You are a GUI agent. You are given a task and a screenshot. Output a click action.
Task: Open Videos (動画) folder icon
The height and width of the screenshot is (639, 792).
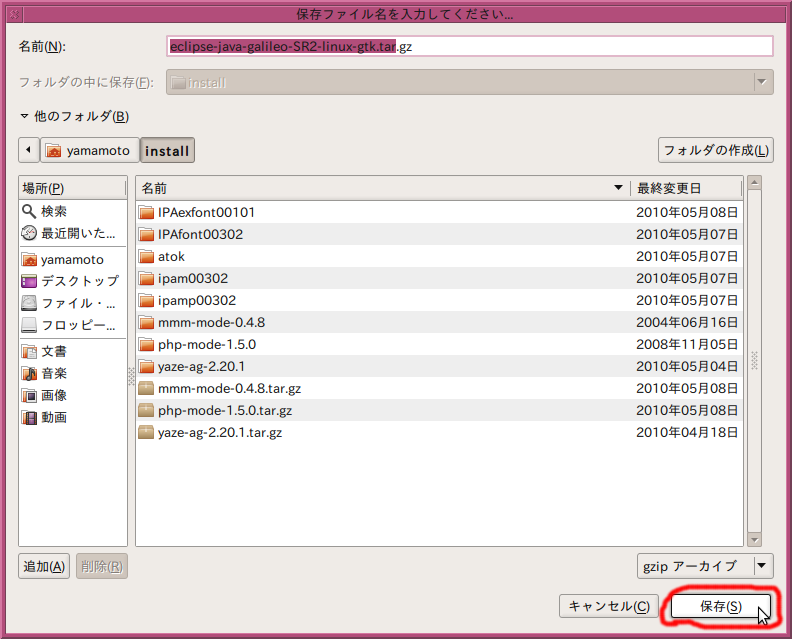(x=29, y=417)
